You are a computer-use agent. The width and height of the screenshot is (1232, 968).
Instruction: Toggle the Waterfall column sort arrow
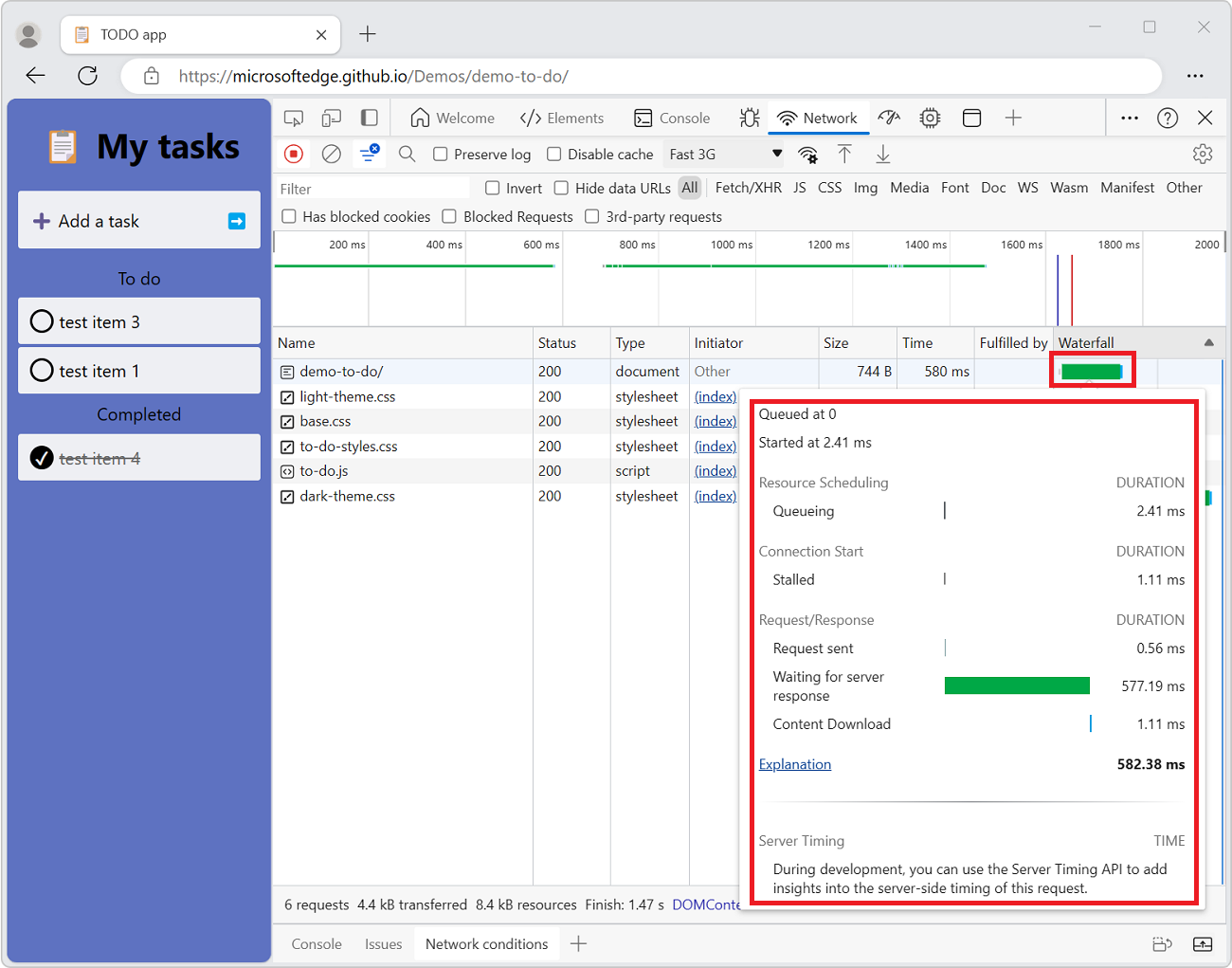tap(1208, 342)
